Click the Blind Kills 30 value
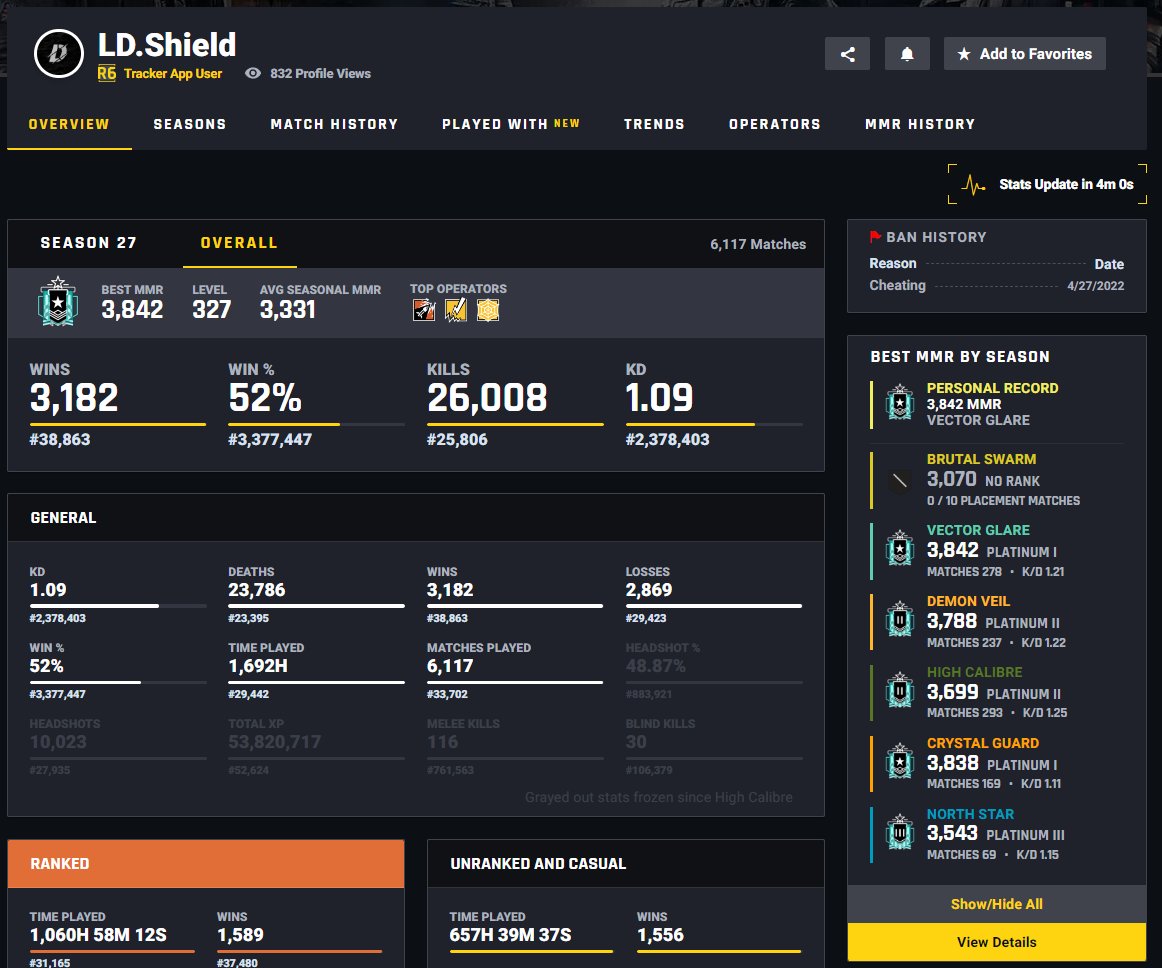Image resolution: width=1162 pixels, height=968 pixels. click(636, 742)
